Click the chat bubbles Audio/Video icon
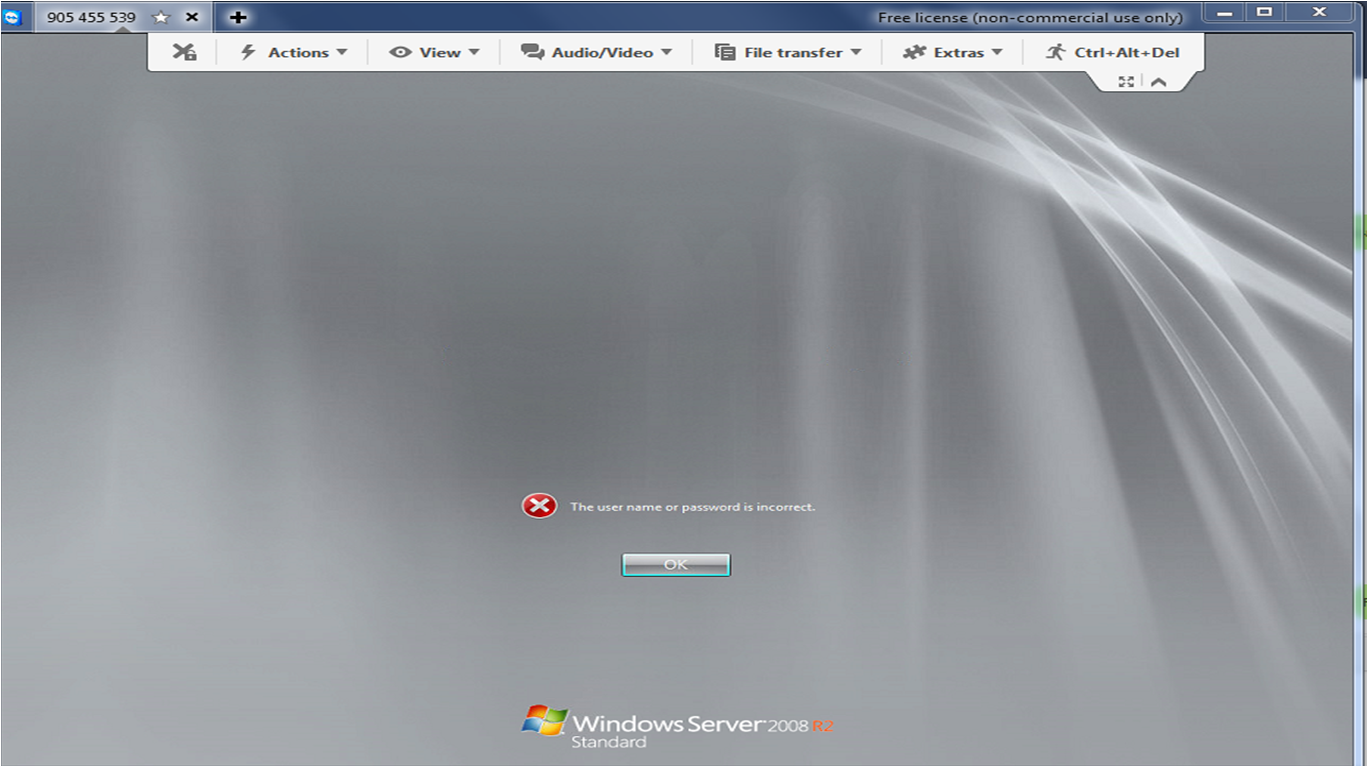Image resolution: width=1368 pixels, height=767 pixels. [x=532, y=52]
